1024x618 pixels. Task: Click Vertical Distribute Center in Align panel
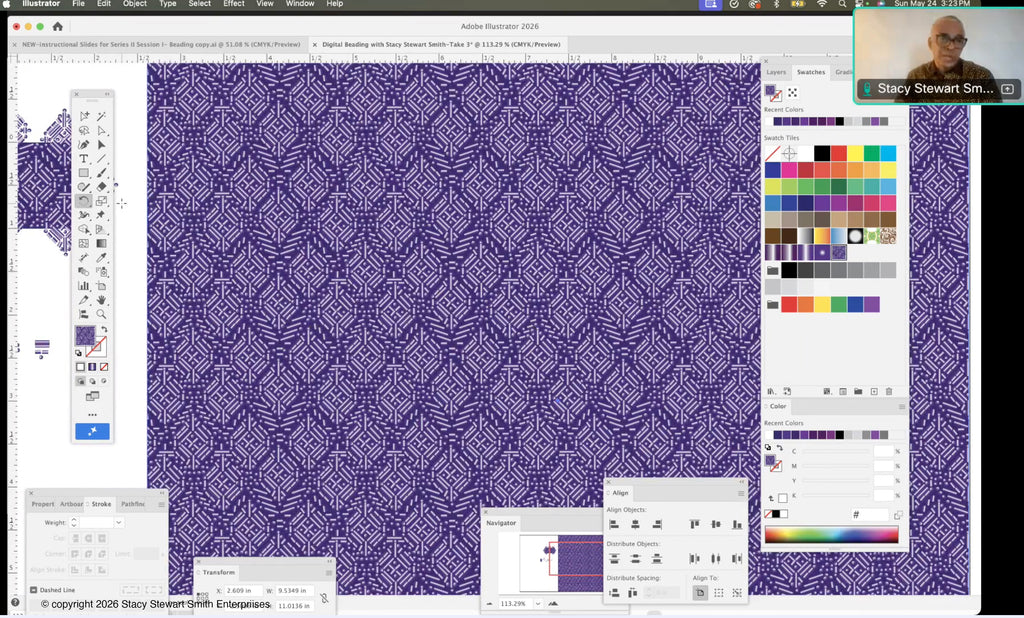tap(635, 559)
